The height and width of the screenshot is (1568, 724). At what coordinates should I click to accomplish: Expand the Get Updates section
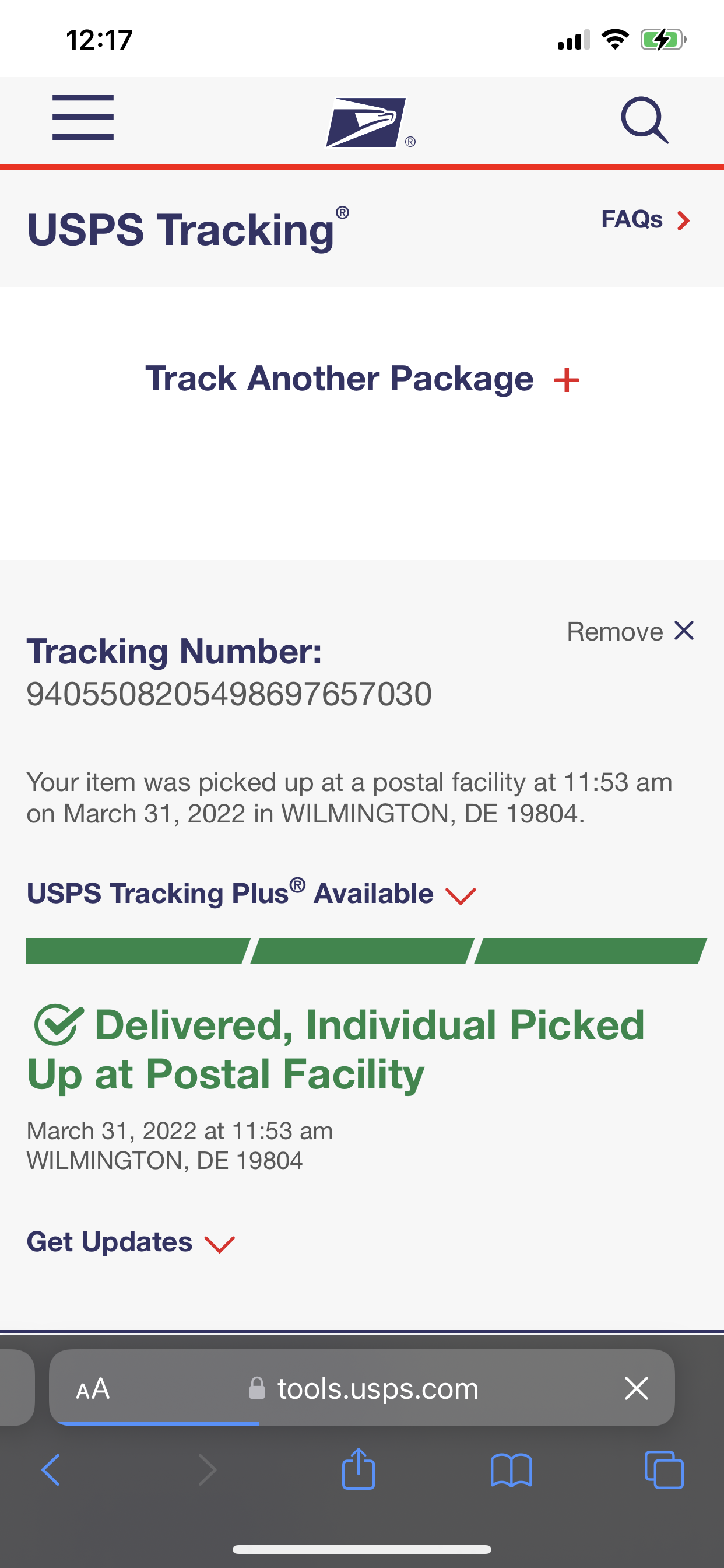pyautogui.click(x=130, y=1242)
